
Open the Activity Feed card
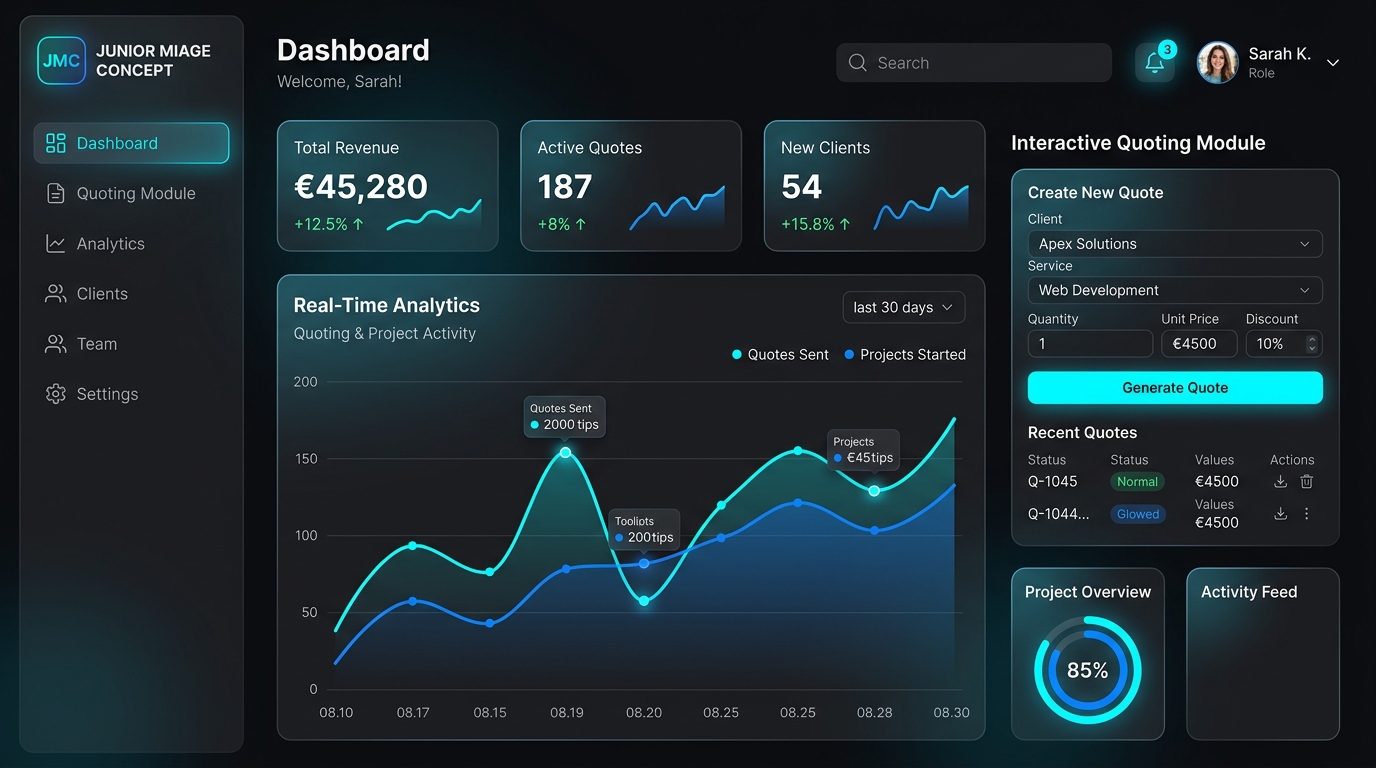point(1263,654)
